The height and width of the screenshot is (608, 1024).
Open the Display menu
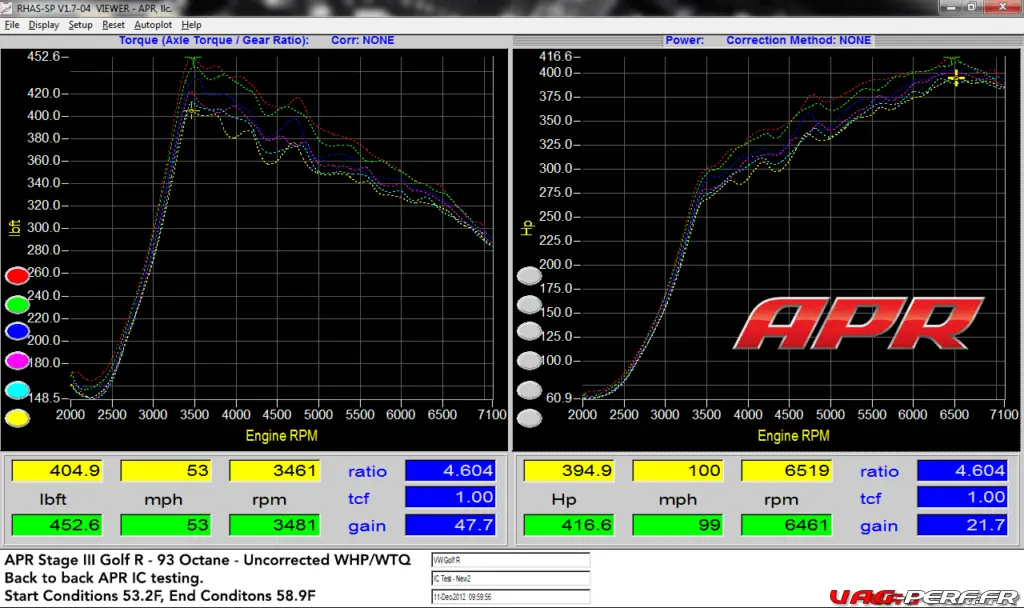click(44, 25)
